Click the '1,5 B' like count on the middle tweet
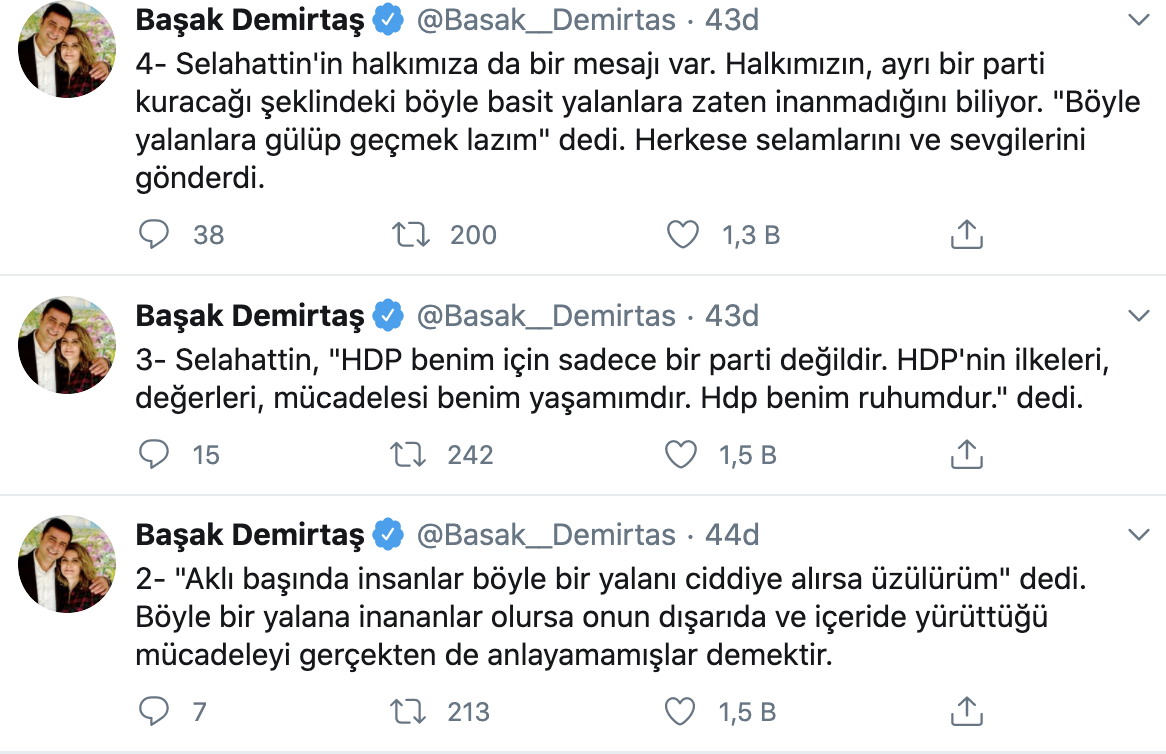Viewport: 1166px width, 754px height. (746, 454)
